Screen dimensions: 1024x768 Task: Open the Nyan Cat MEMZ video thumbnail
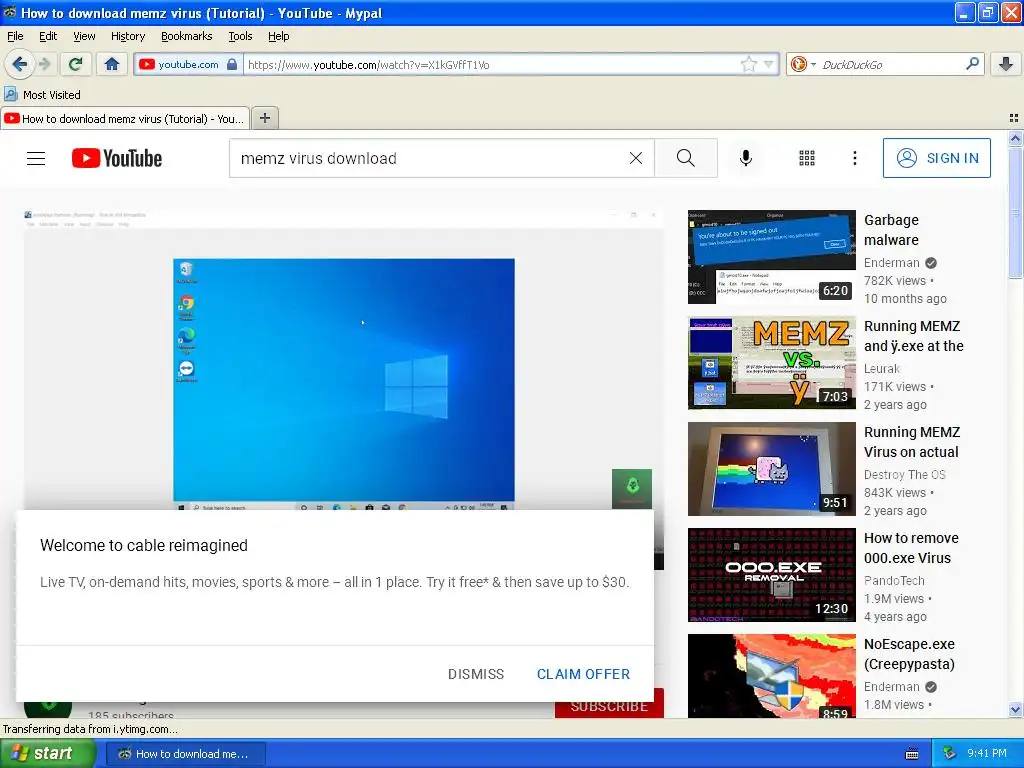tap(771, 469)
